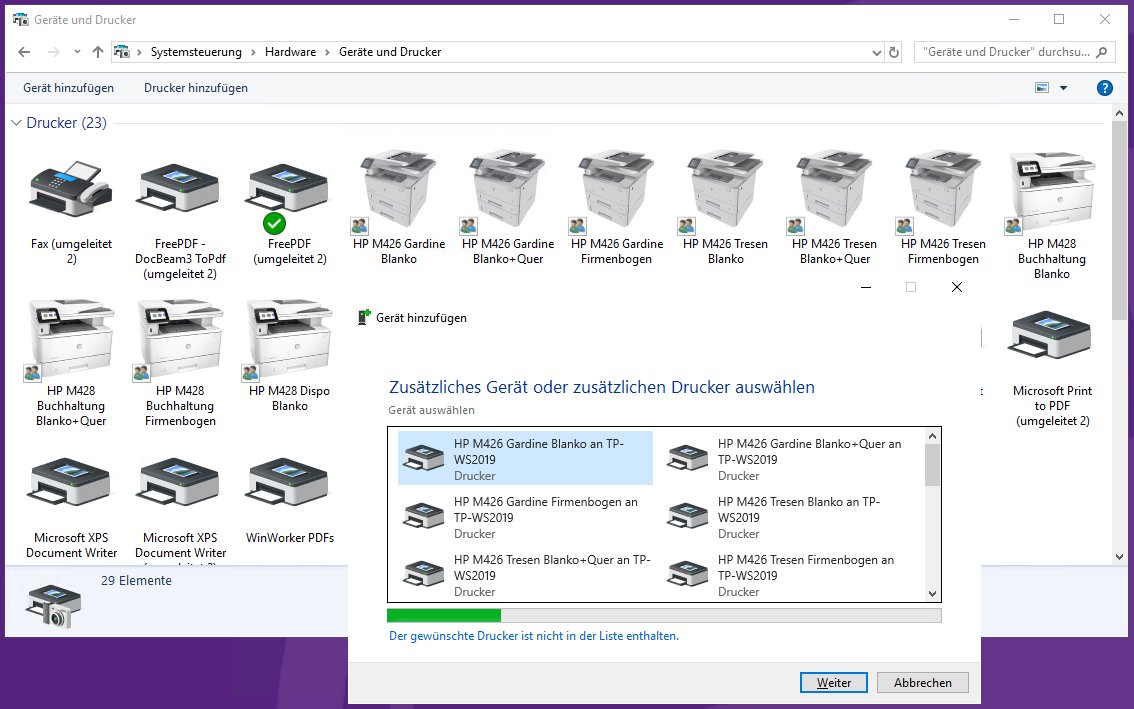Open the address bar history dropdown
This screenshot has width=1134, height=709.
pos(876,51)
